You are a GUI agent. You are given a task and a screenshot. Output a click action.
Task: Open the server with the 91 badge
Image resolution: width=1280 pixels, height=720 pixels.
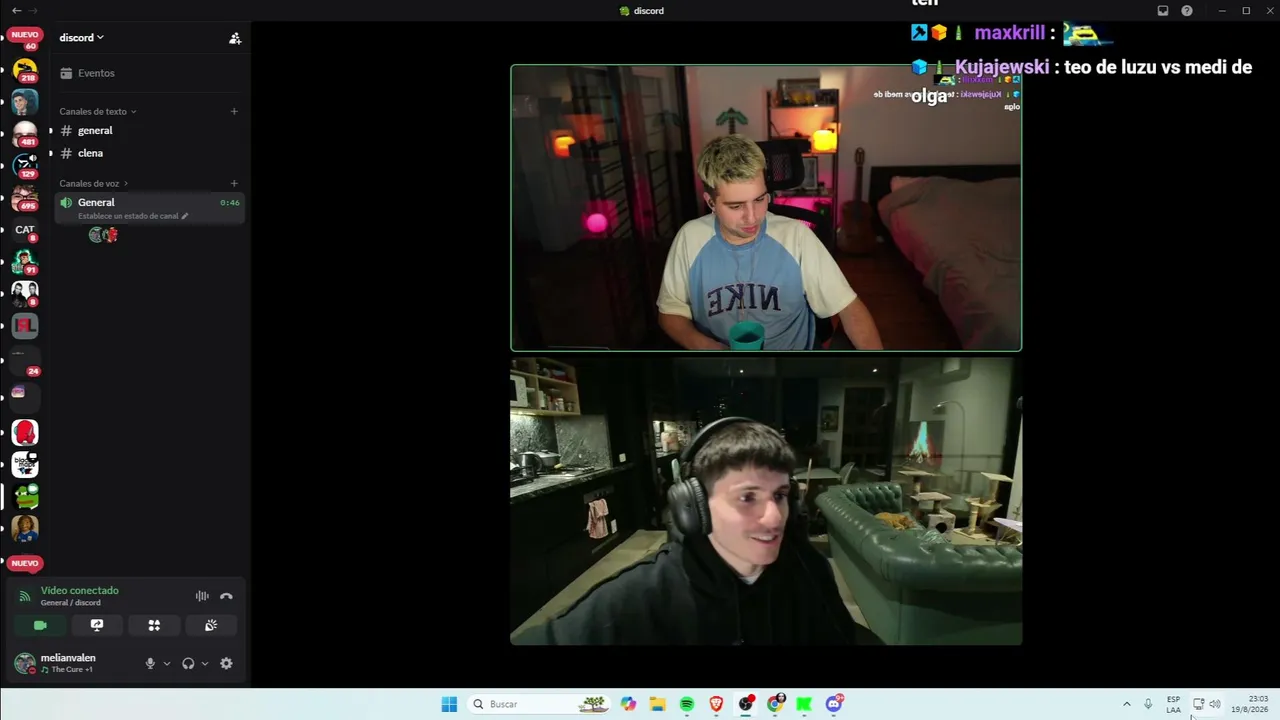point(25,262)
